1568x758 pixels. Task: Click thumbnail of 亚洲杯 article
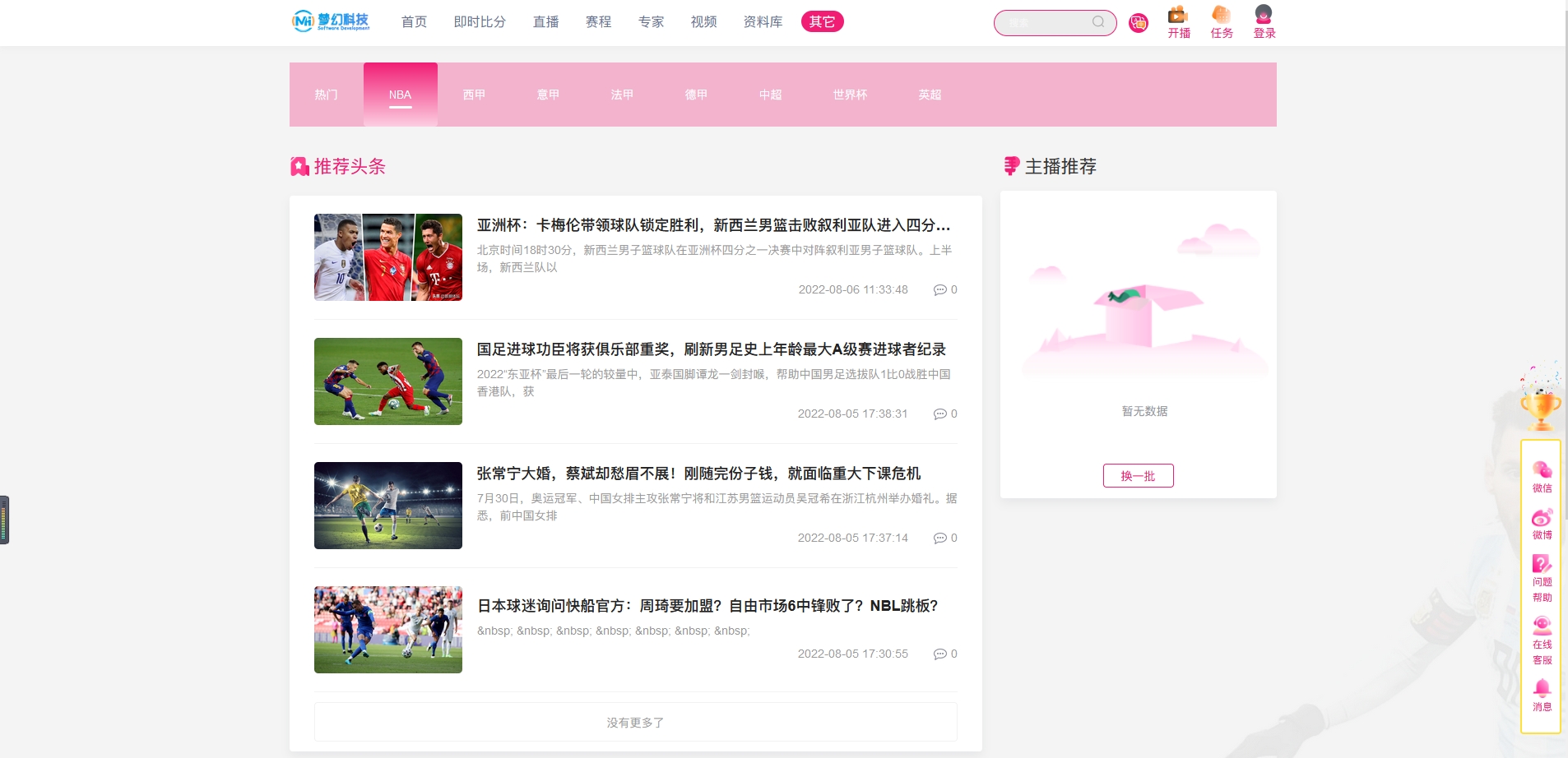click(388, 257)
